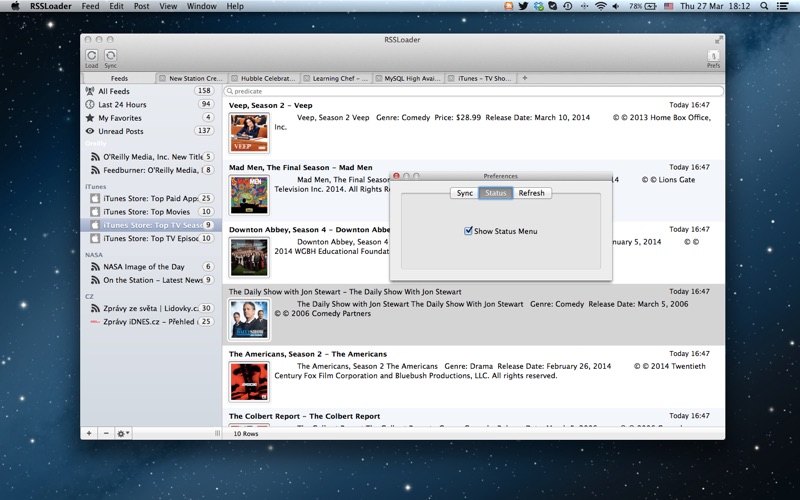Toggle the Show Status Menu checkbox

468,231
